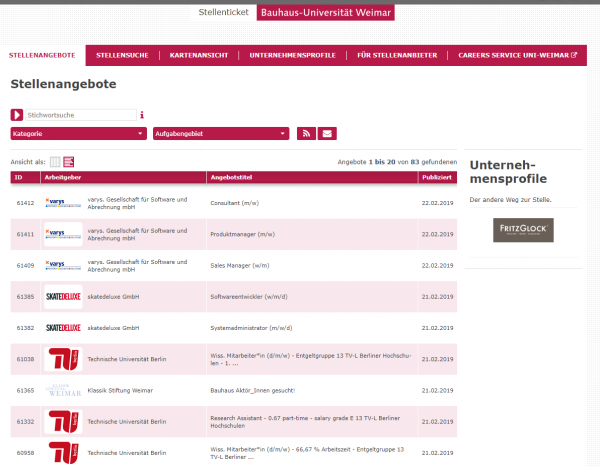Screen dimensions: 600x467
Task: Click Klassik Stiftung Weimar employer name
Action: [120, 390]
